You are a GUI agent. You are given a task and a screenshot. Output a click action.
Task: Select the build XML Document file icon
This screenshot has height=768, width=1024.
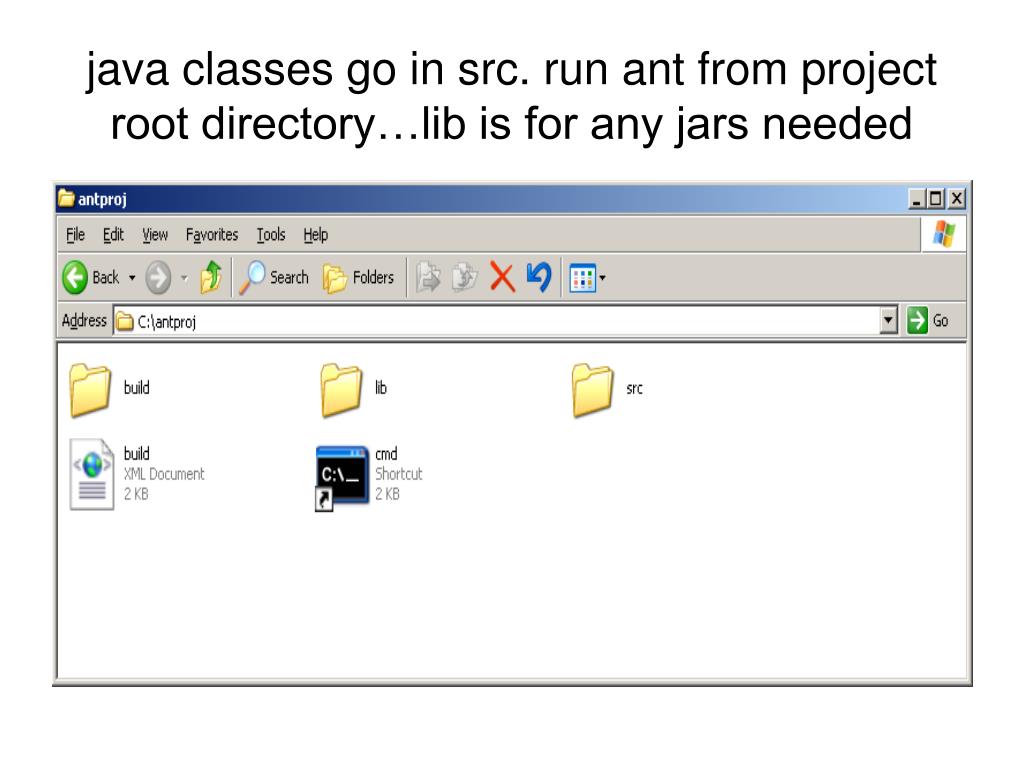click(91, 474)
